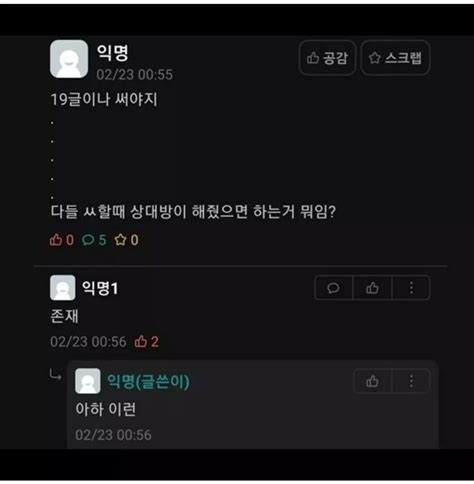Like the 익명(글쓴이) reply with thumbs-up
This screenshot has width=474, height=484.
click(x=372, y=381)
